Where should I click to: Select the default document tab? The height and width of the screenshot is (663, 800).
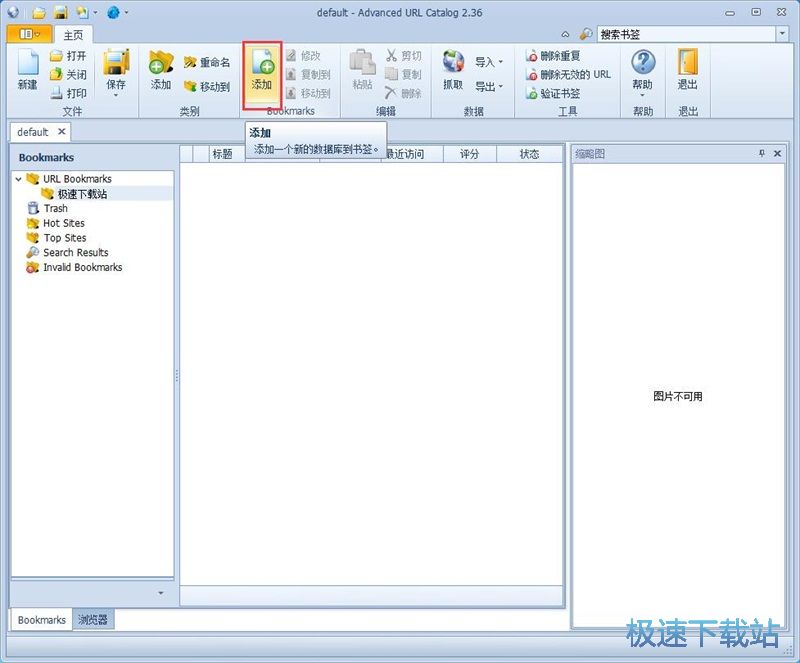point(33,132)
